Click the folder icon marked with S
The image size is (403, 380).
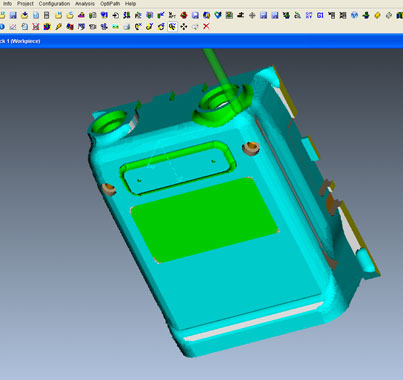[70, 15]
